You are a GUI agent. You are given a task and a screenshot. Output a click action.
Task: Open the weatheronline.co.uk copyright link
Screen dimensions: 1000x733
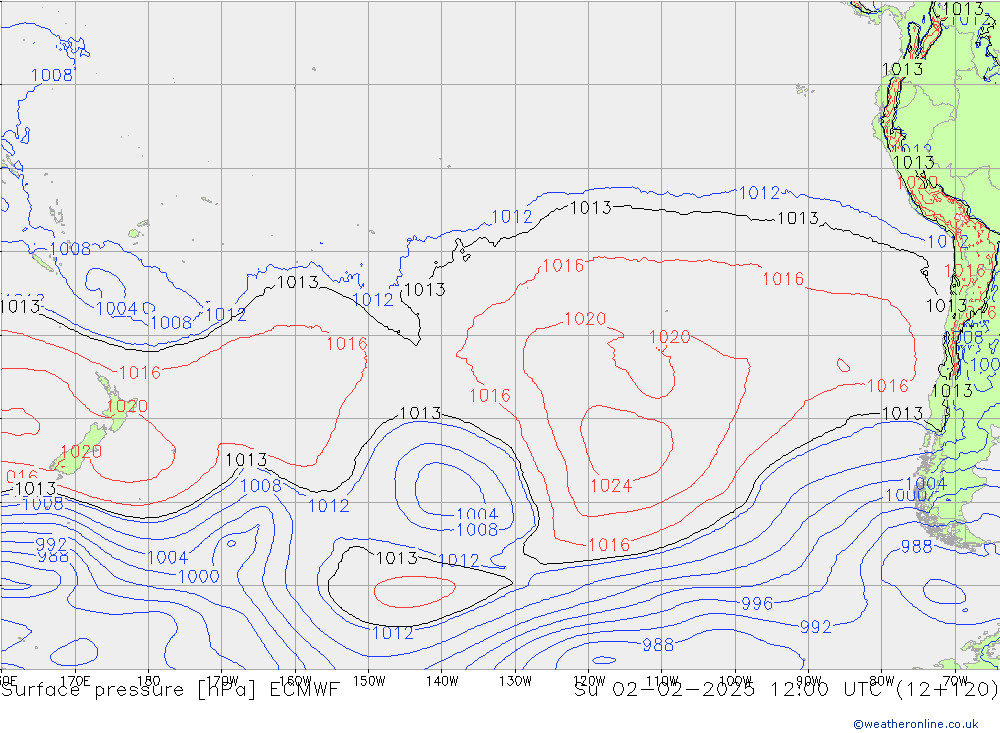(915, 724)
